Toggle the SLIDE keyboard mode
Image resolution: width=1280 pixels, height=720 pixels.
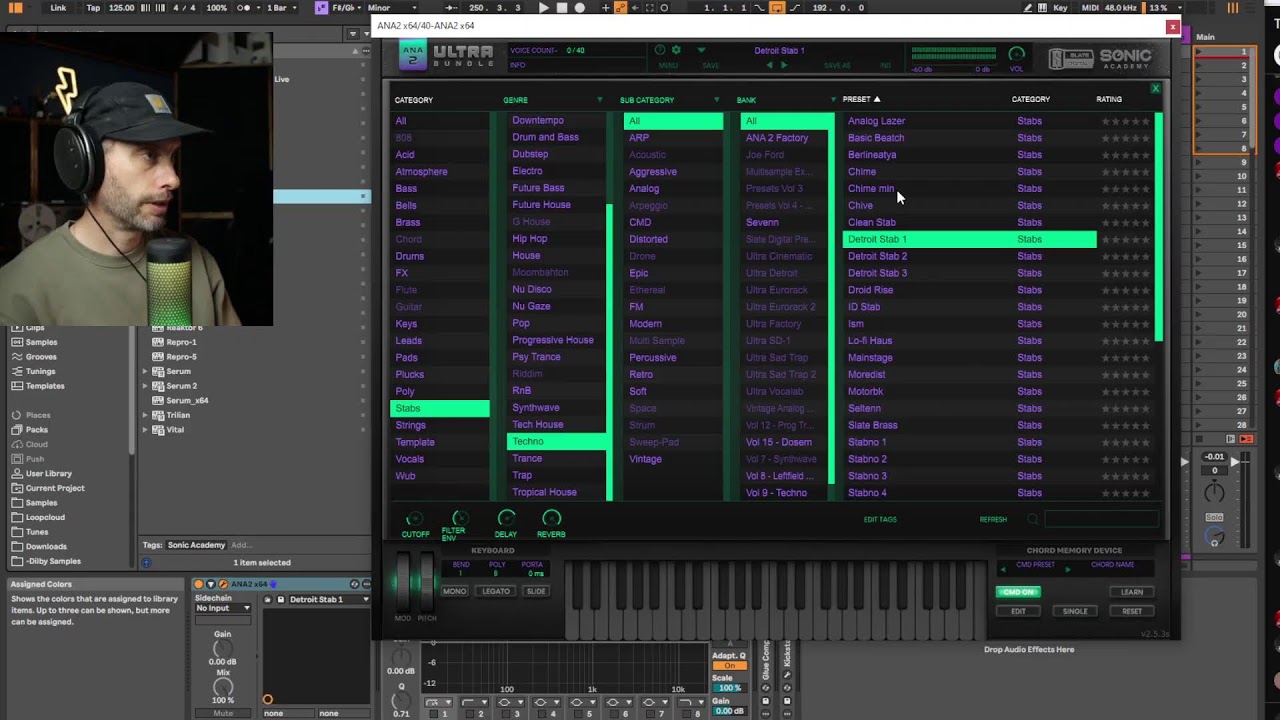[536, 591]
